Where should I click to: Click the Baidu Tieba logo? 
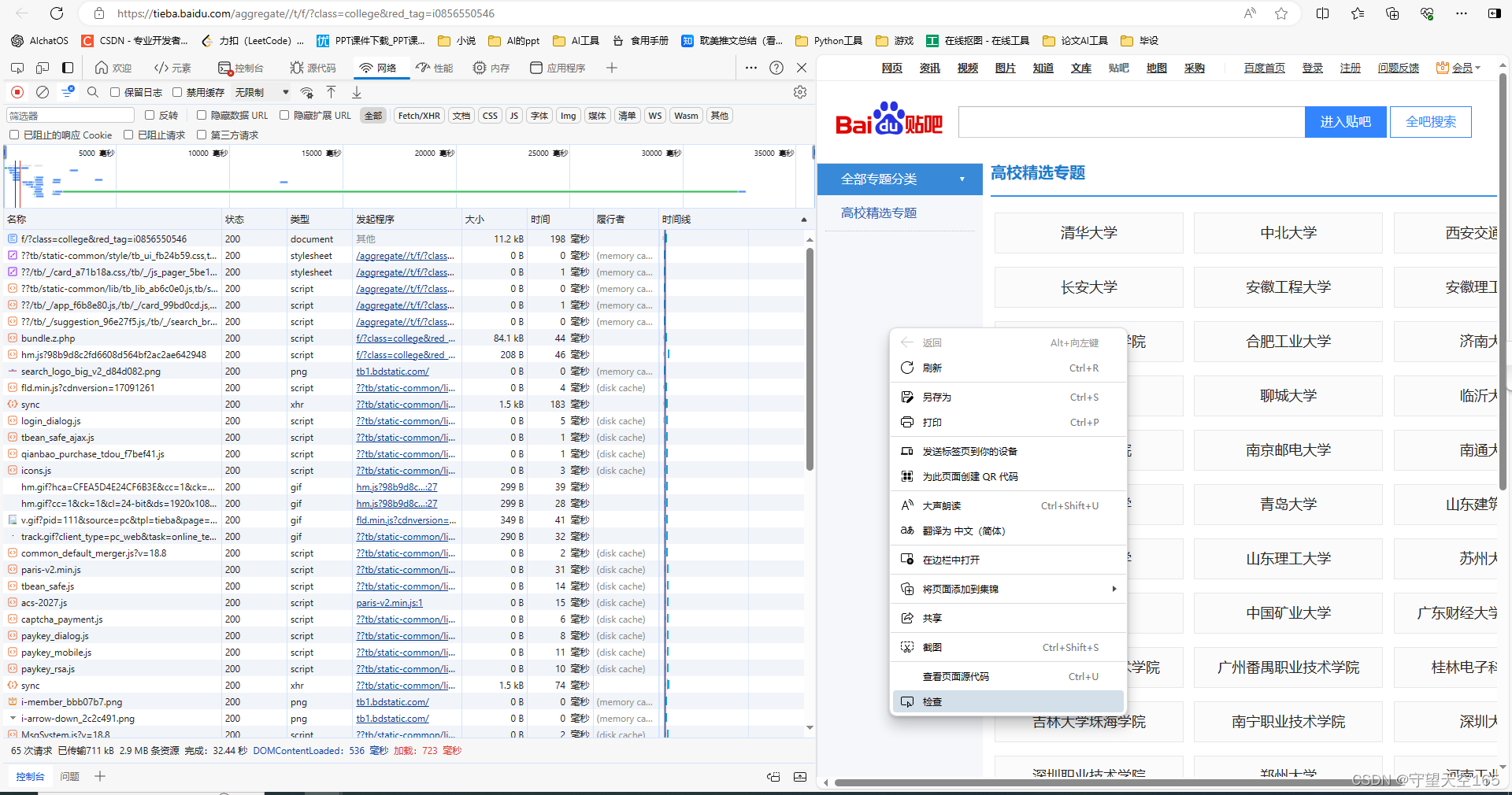point(889,120)
